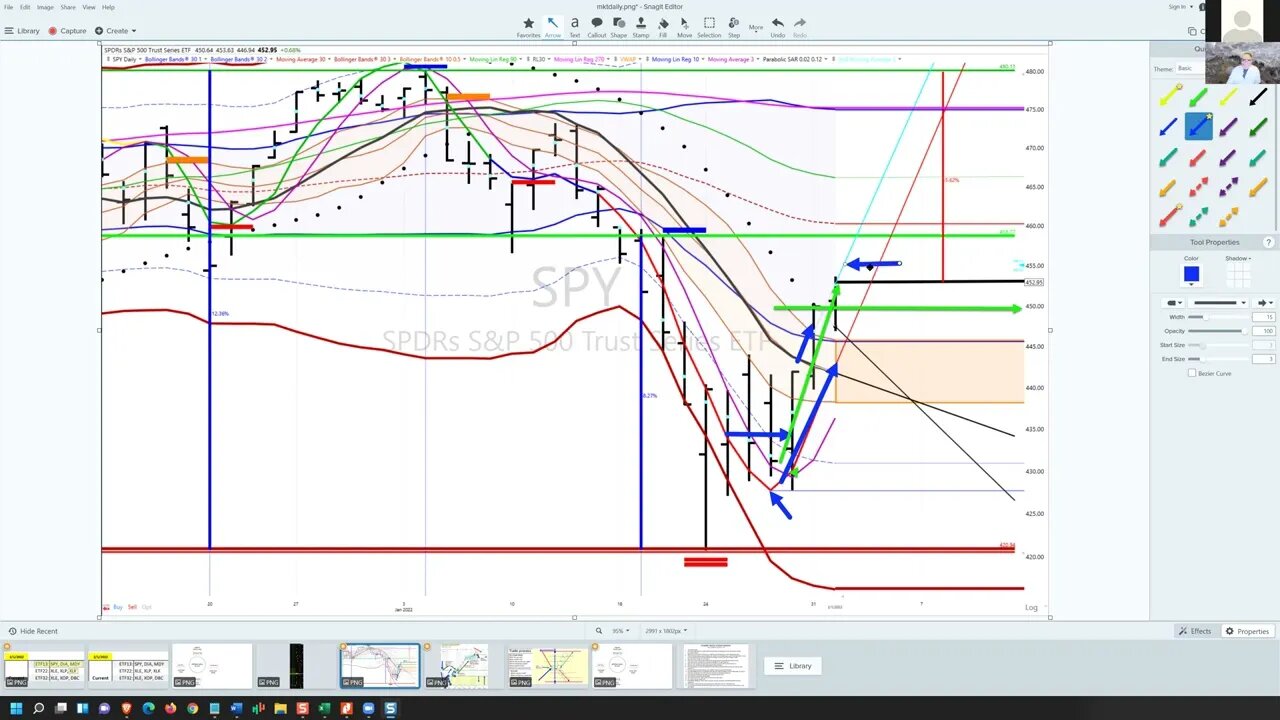
Task: Select the Stamp tool
Action: point(641,27)
